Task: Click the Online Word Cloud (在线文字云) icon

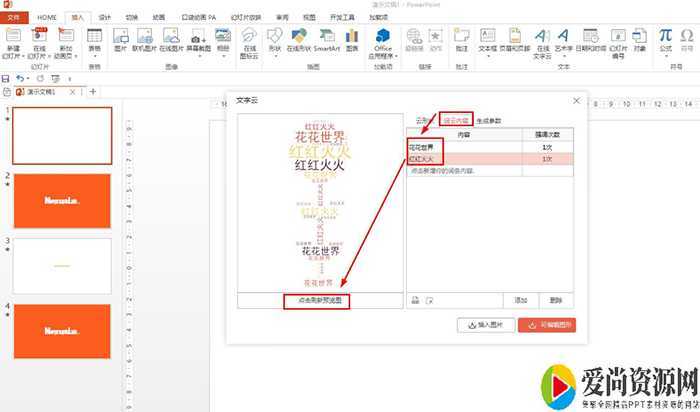Action: 543,42
